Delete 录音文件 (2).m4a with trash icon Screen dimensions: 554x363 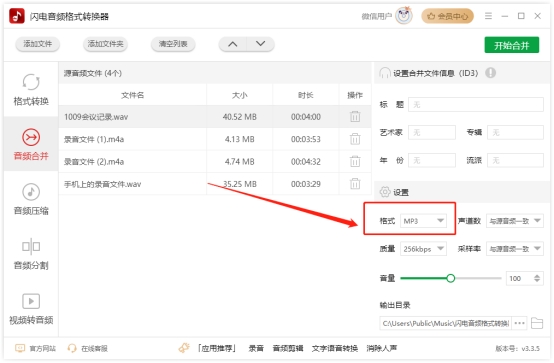[x=355, y=162]
